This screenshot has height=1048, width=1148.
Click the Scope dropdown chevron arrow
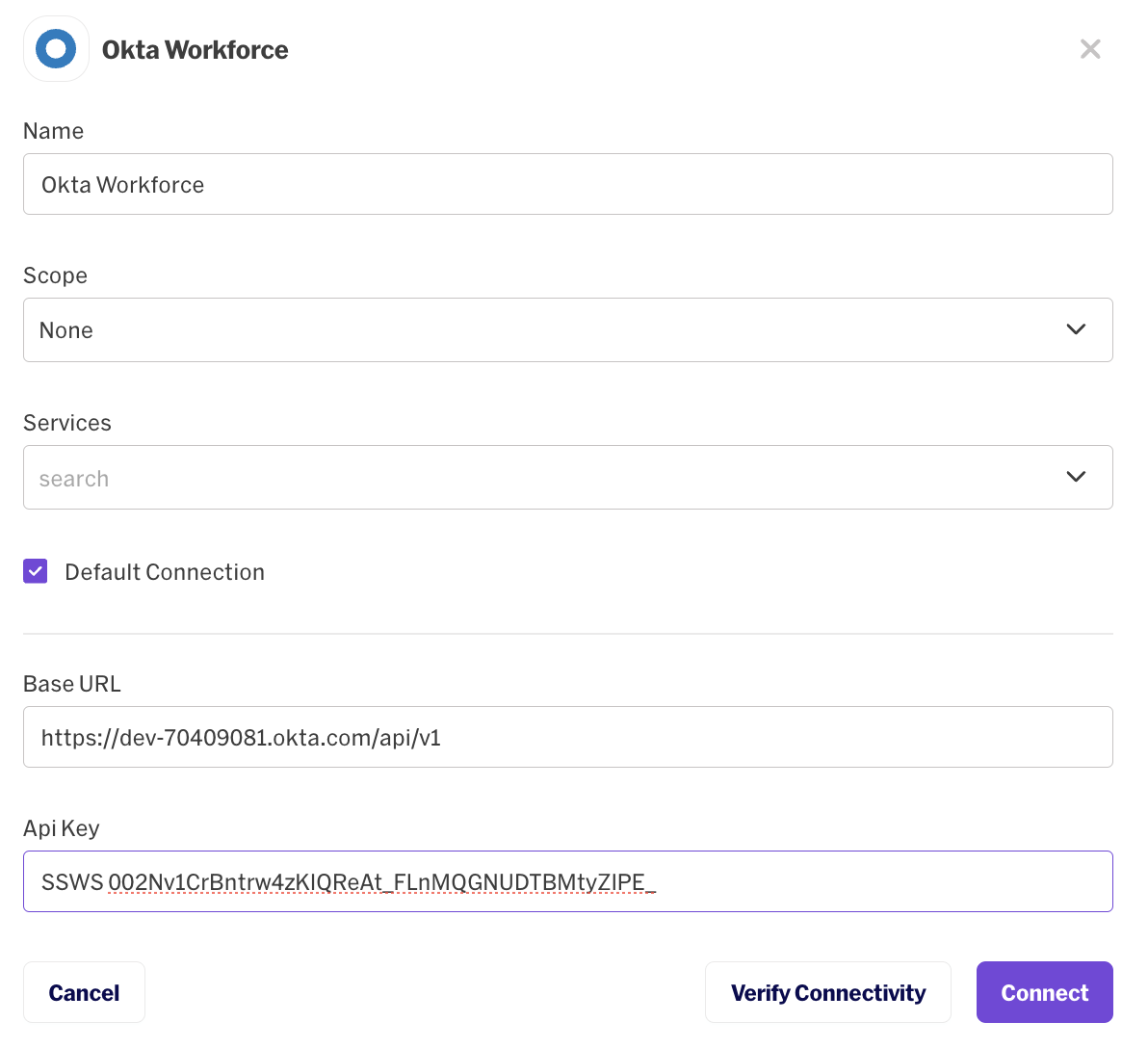[x=1076, y=329]
